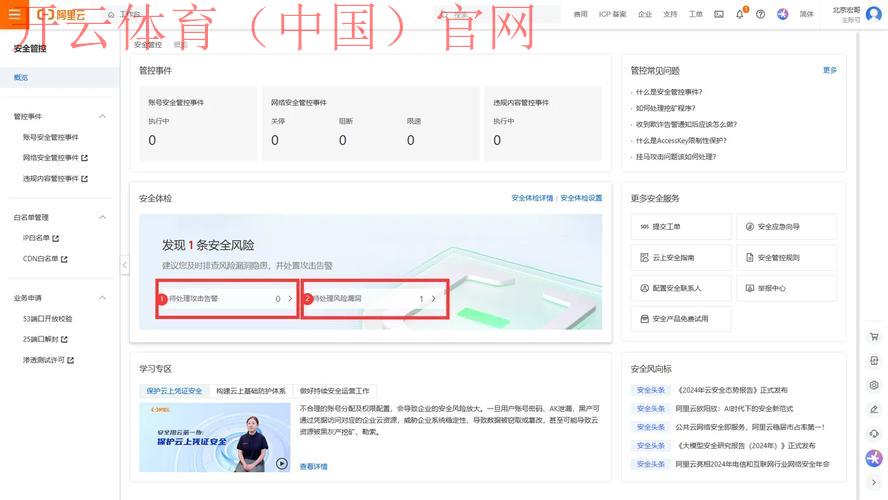Open ICP备案 in the top navigation
The image size is (888, 500).
[x=612, y=14]
